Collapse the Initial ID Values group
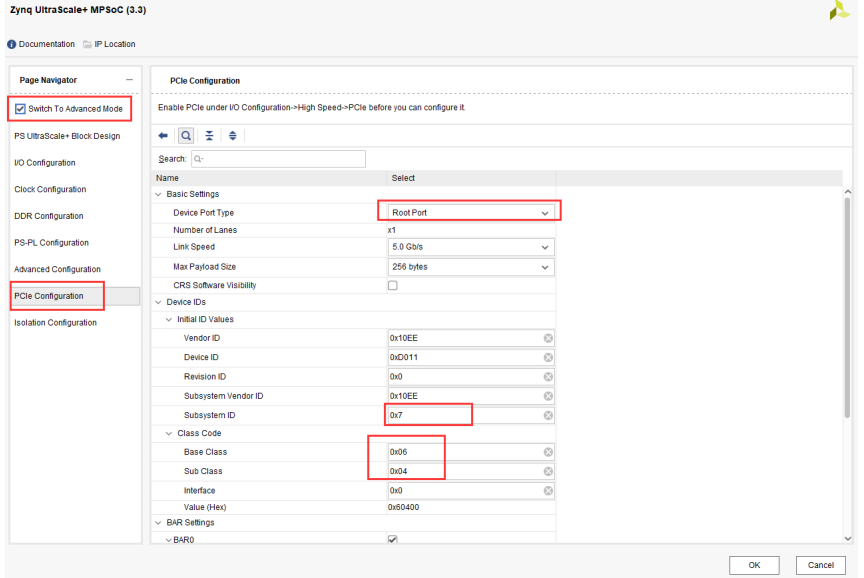The width and height of the screenshot is (864, 578). point(169,320)
